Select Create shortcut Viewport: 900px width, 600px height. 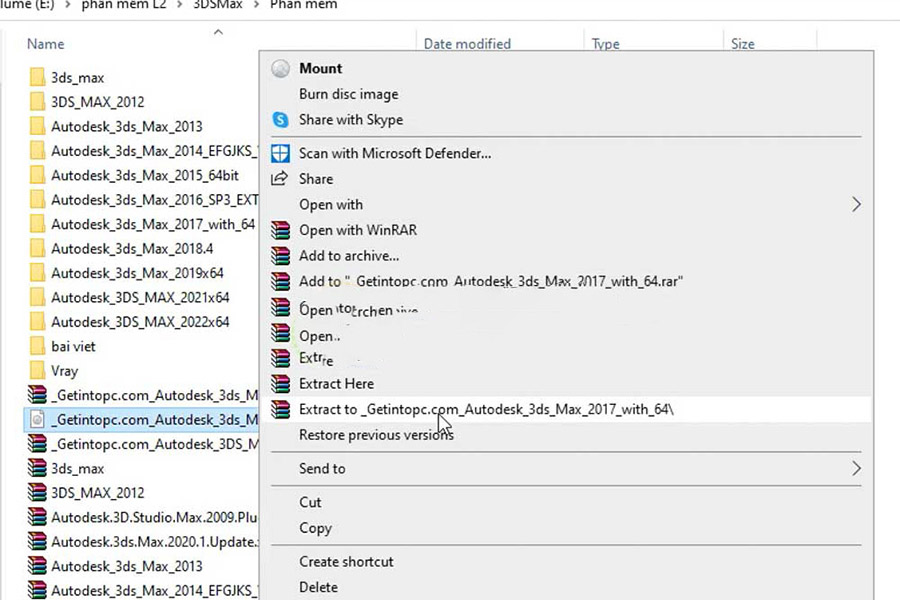click(346, 562)
